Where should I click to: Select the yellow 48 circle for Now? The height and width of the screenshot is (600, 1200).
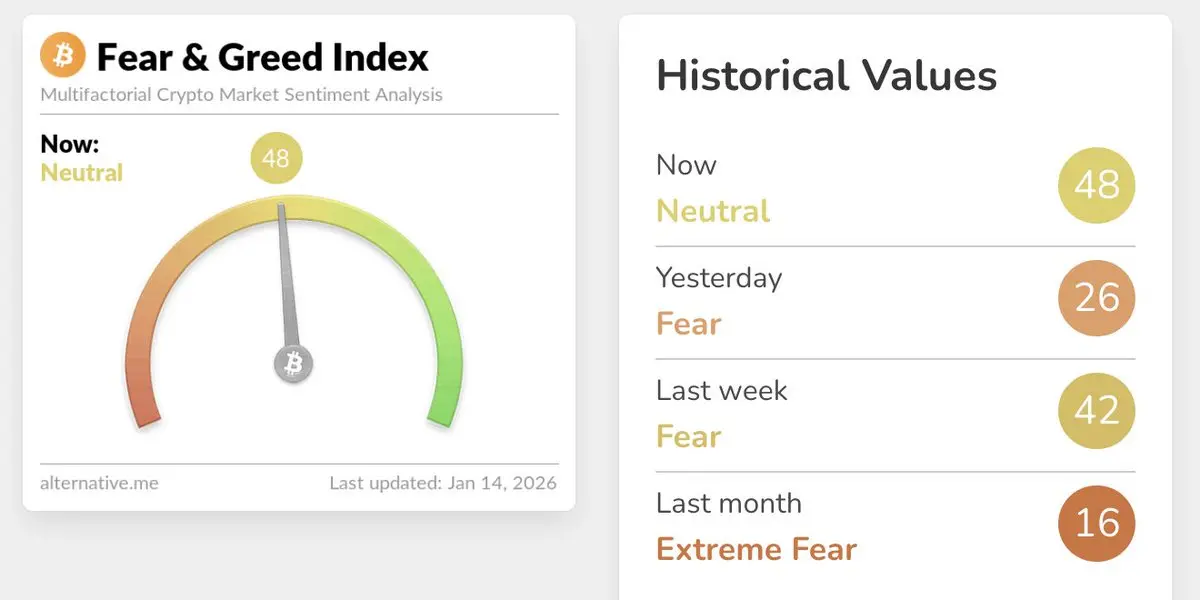[x=1097, y=184]
